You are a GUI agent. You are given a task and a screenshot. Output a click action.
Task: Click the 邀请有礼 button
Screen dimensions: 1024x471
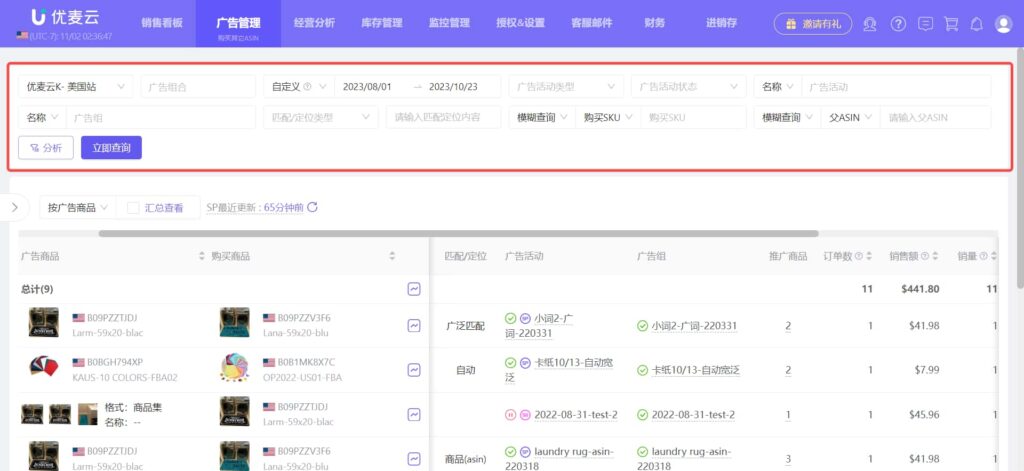(x=812, y=24)
